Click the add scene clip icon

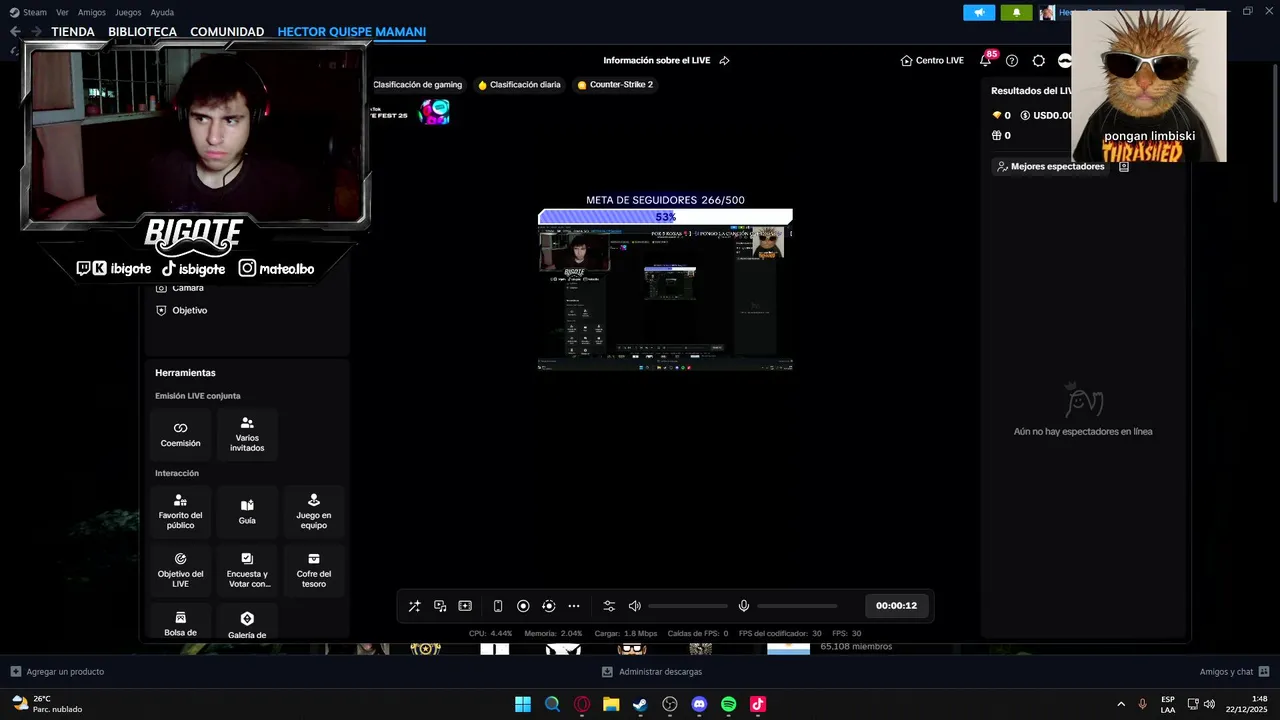pos(465,606)
